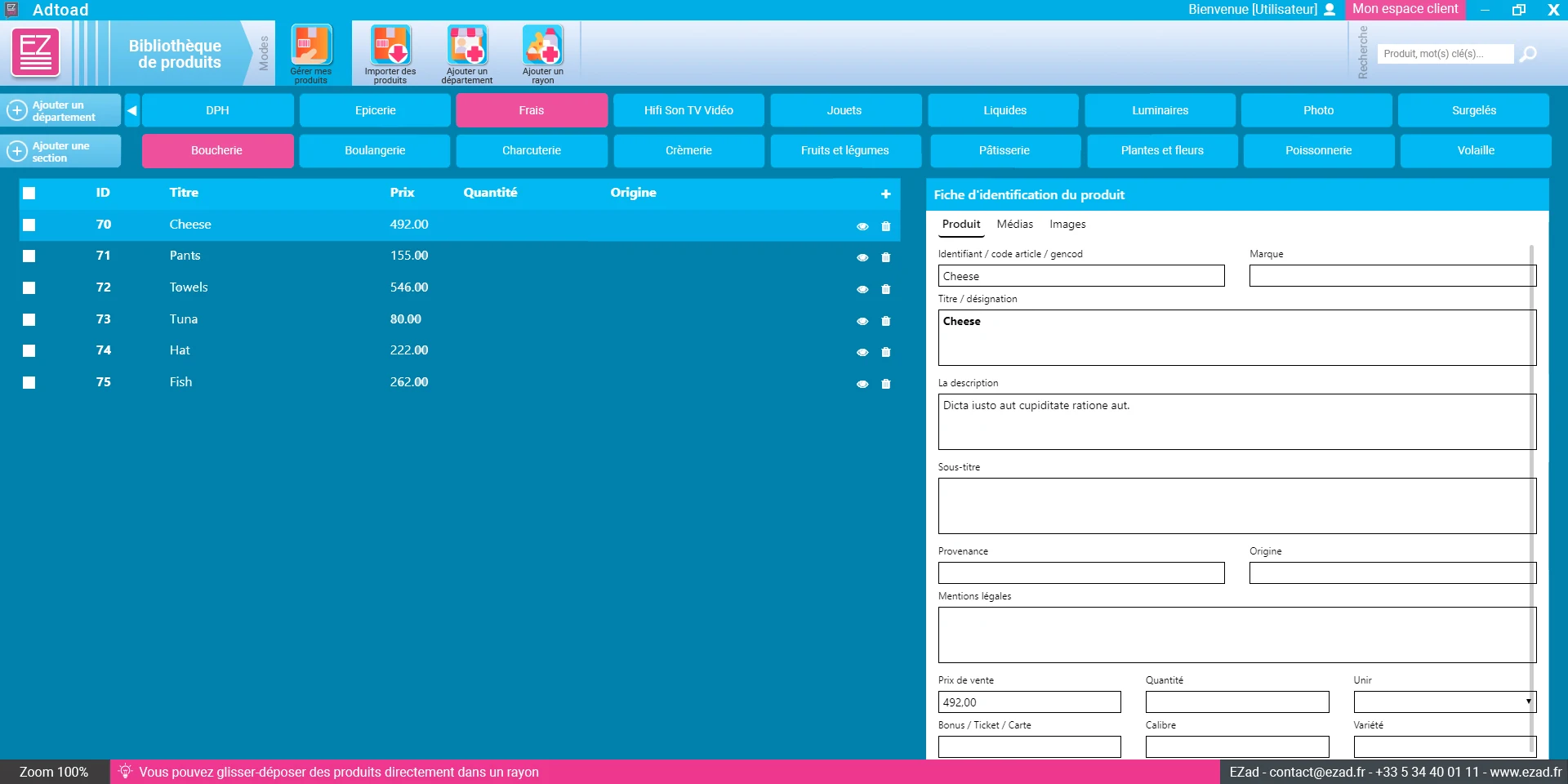Click trash icon for Towels row
Viewport: 1568px width, 784px height.
(x=886, y=289)
